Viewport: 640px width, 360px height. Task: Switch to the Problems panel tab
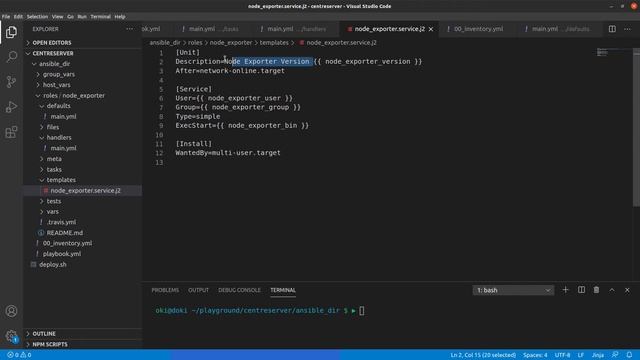[x=165, y=290]
